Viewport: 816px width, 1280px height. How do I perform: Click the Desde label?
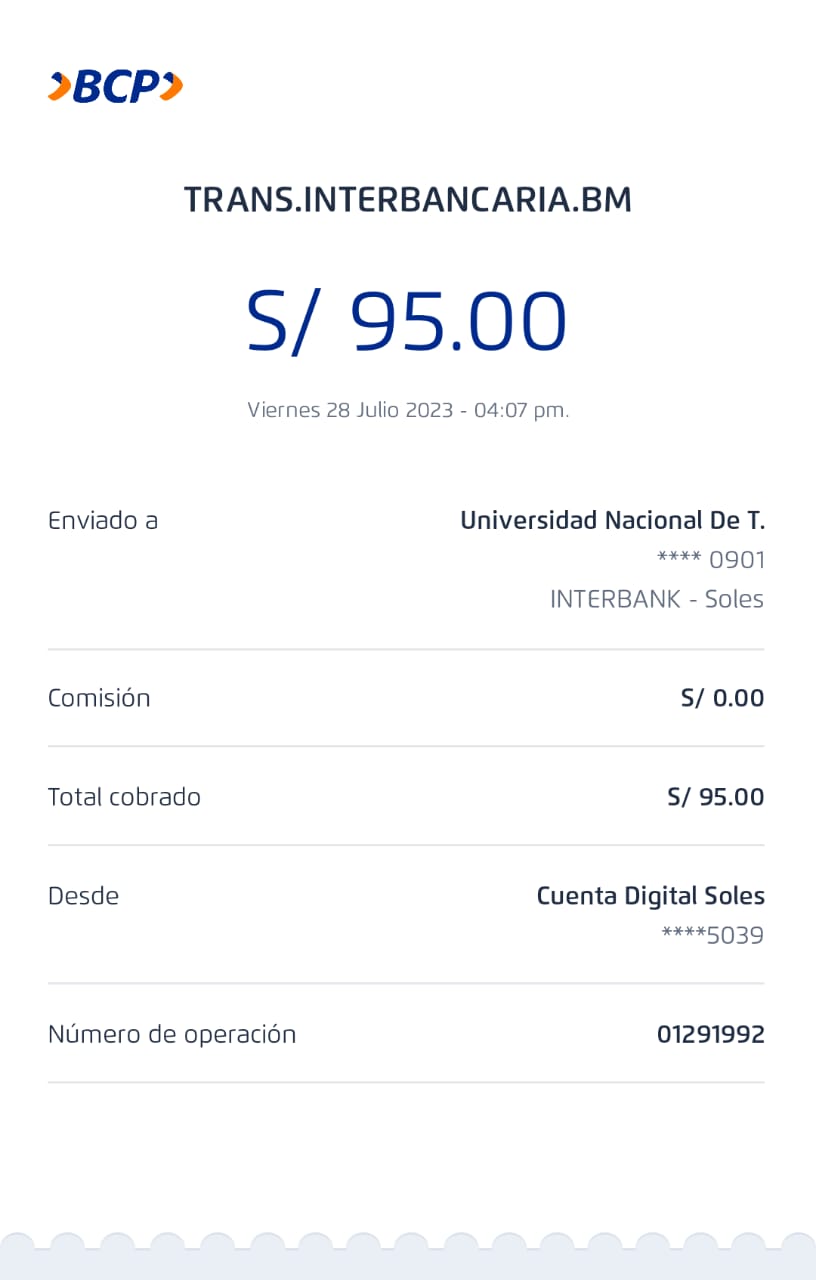click(83, 896)
